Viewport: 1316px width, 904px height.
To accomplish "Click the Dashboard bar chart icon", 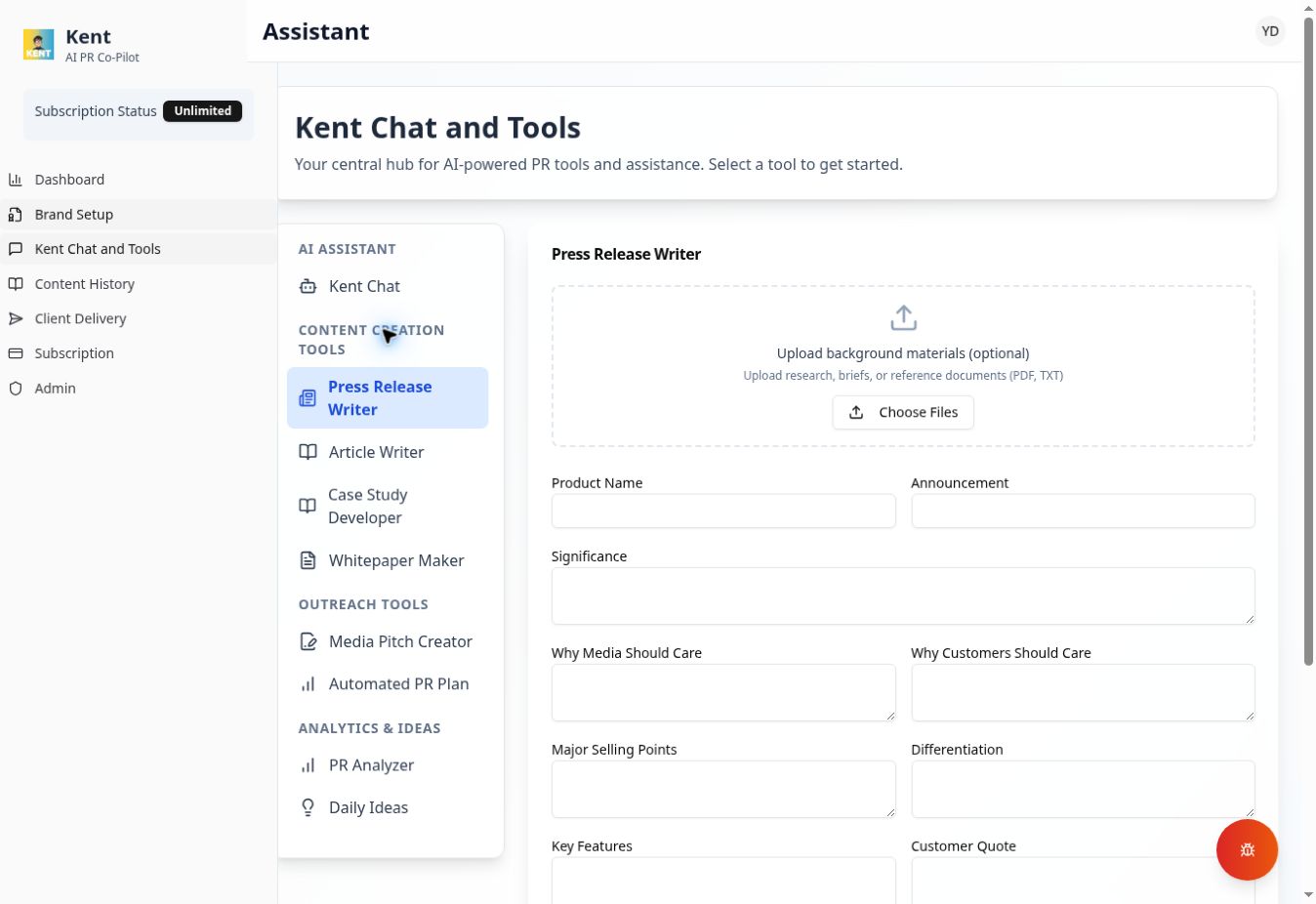I will (16, 180).
